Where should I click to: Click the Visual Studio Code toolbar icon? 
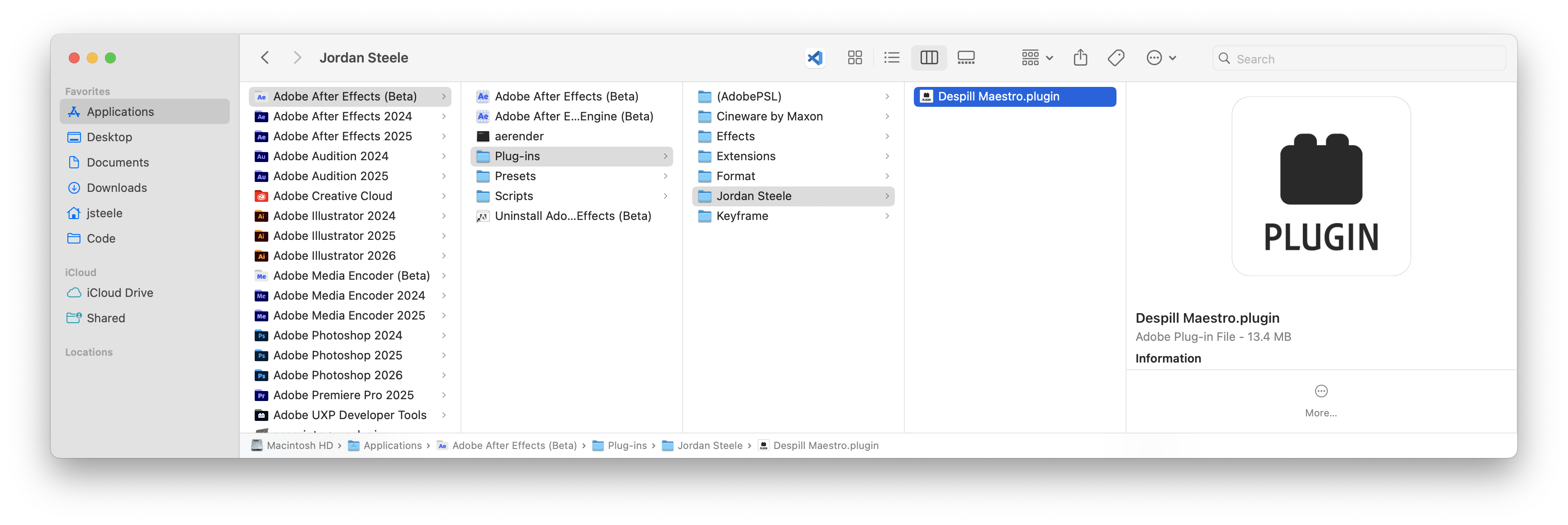coord(814,58)
